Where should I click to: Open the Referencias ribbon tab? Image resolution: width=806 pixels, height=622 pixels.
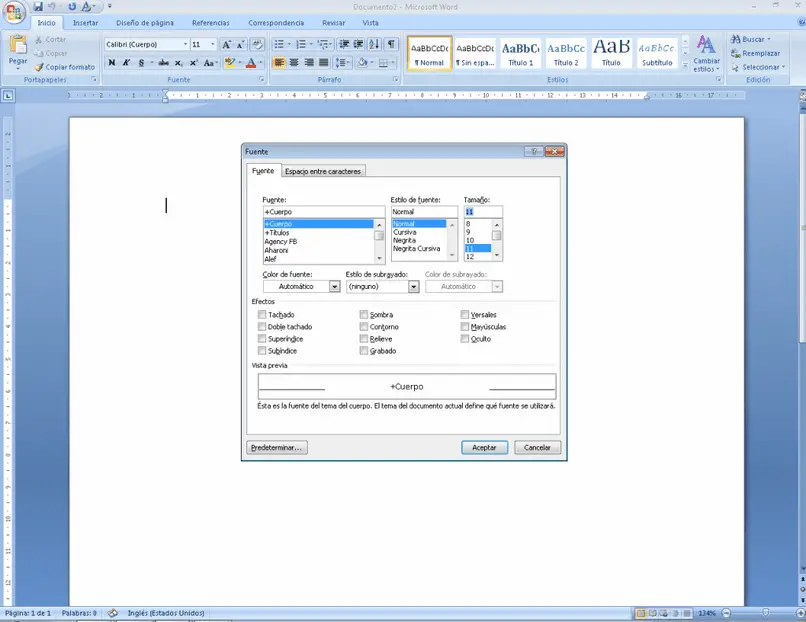[211, 23]
